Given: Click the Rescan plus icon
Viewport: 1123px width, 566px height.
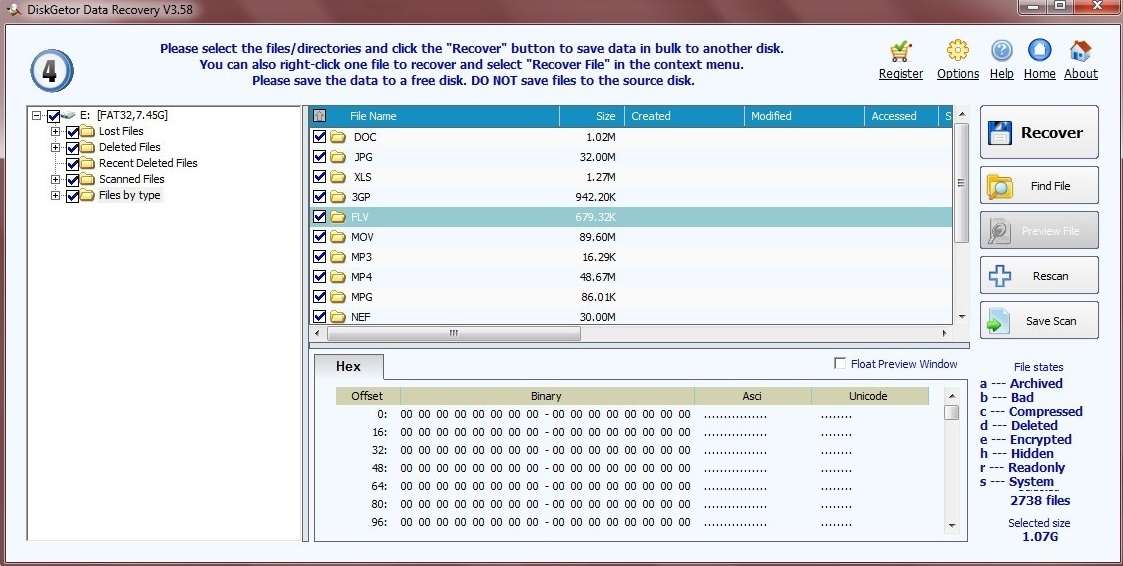Looking at the screenshot, I should click(1000, 276).
